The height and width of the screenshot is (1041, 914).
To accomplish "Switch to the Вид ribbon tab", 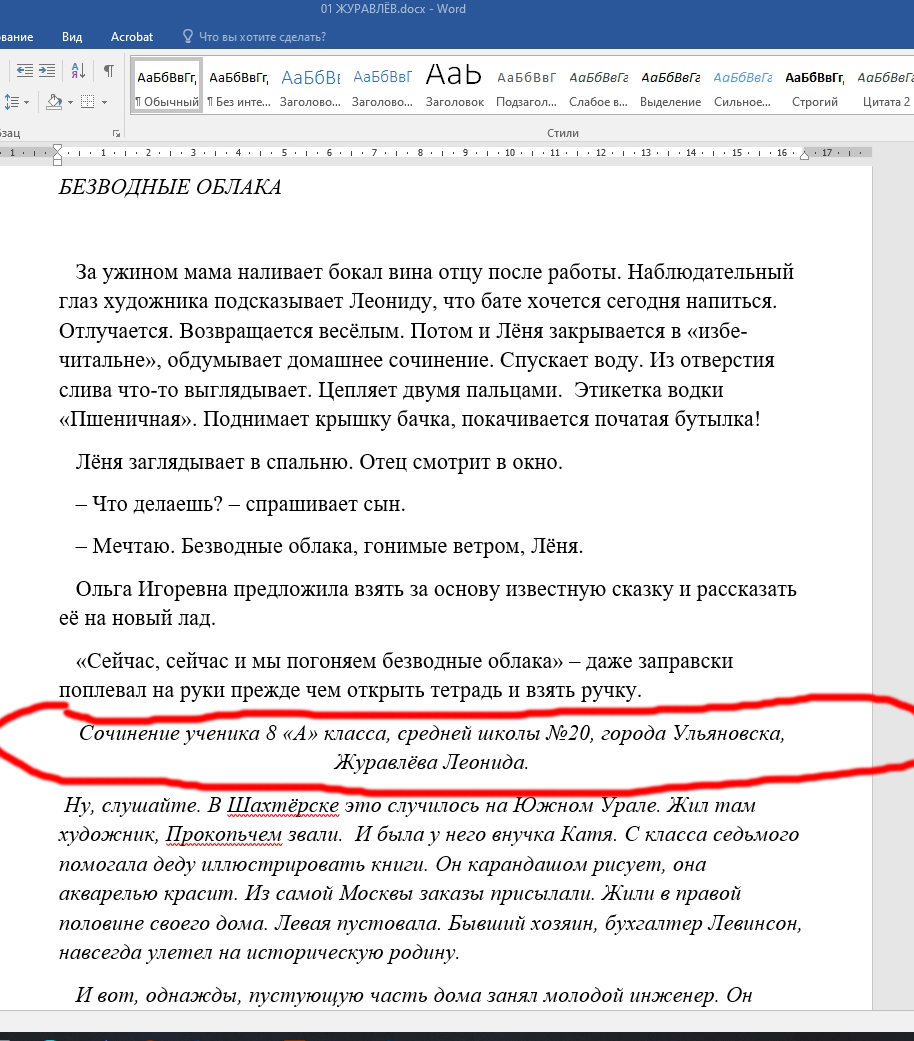I will coord(72,37).
